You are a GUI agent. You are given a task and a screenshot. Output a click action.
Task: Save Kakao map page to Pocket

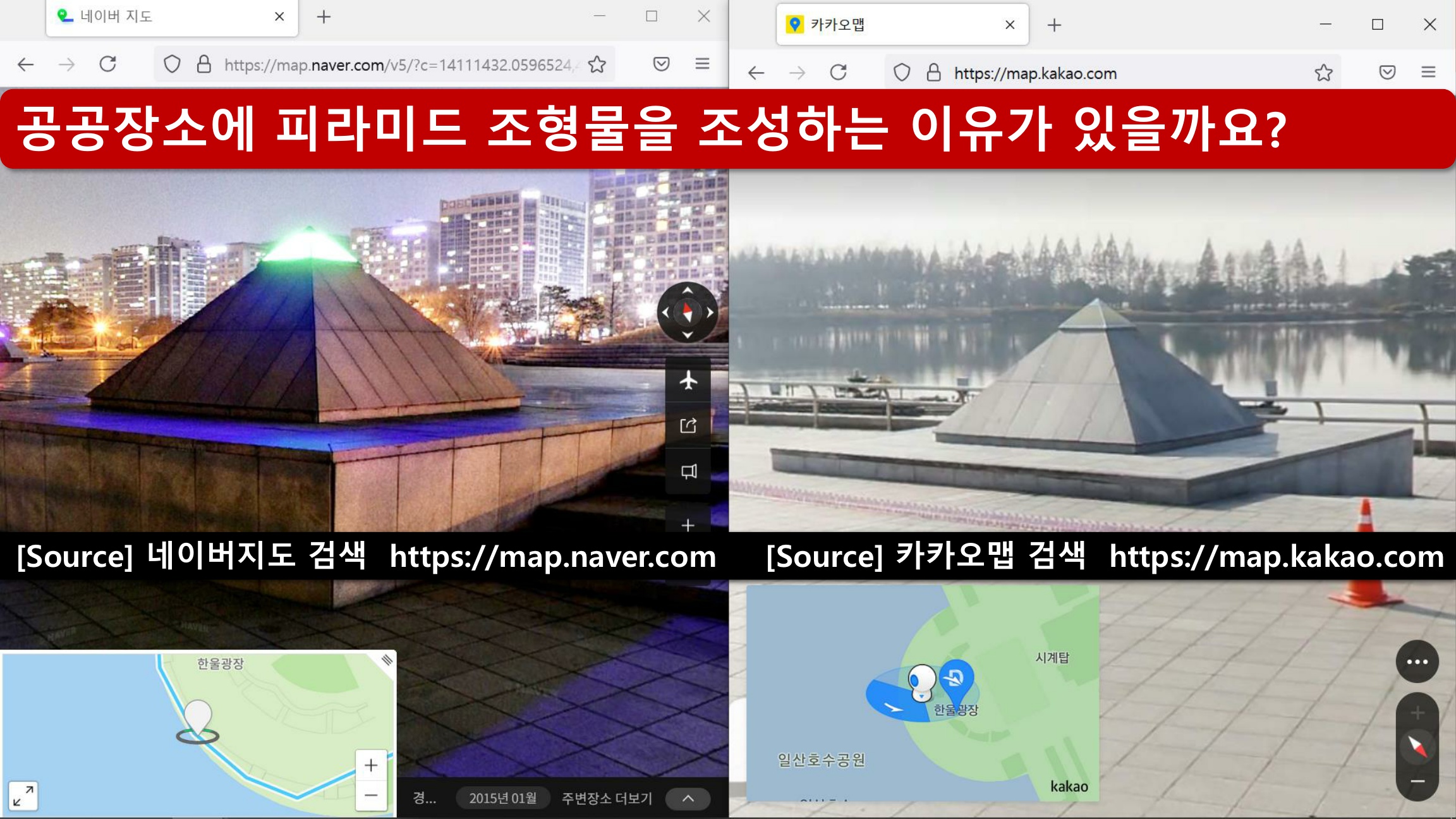(1387, 73)
